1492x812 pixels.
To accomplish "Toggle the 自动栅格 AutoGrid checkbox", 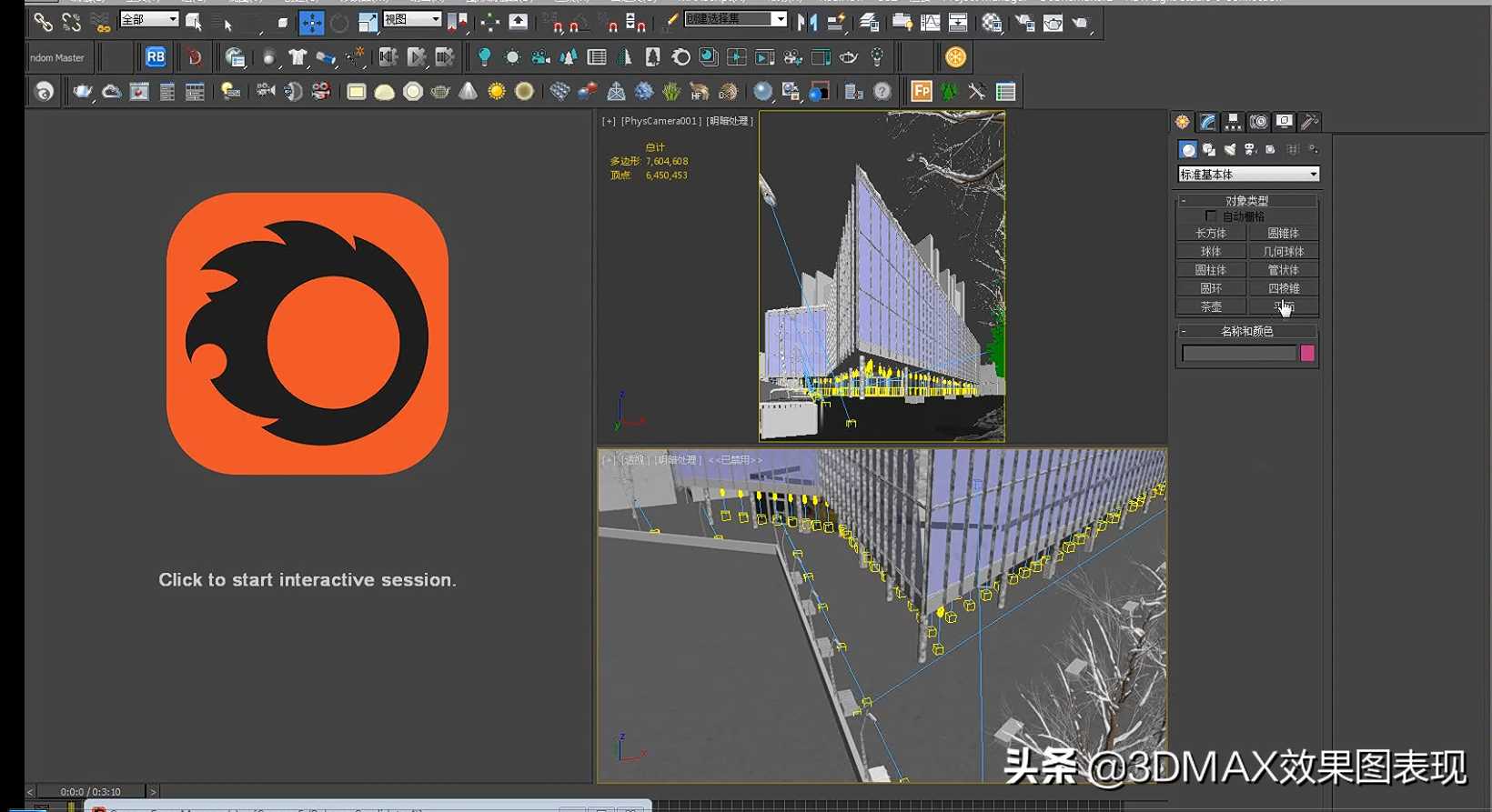I will click(1210, 216).
